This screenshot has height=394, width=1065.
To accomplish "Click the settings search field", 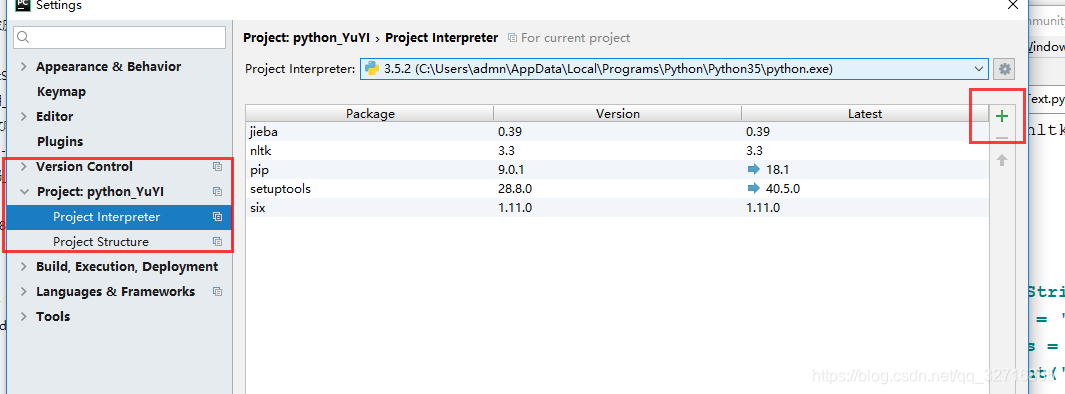I will (x=120, y=37).
